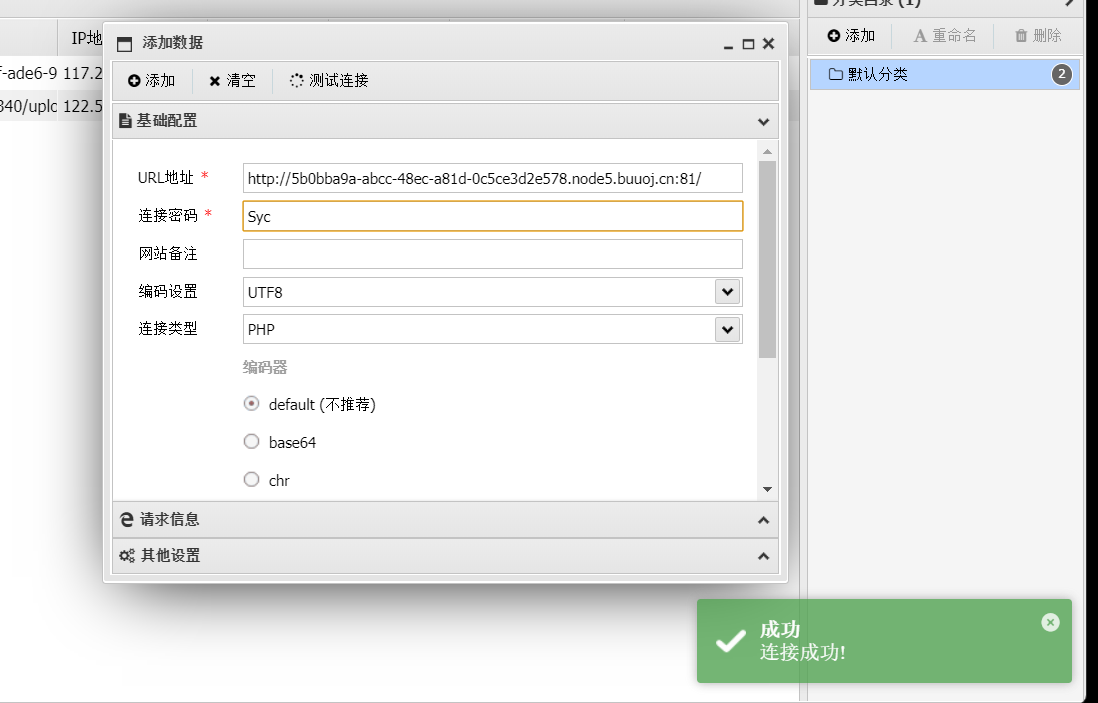
Task: Open the 连接类型 PHP dropdown
Action: (727, 329)
